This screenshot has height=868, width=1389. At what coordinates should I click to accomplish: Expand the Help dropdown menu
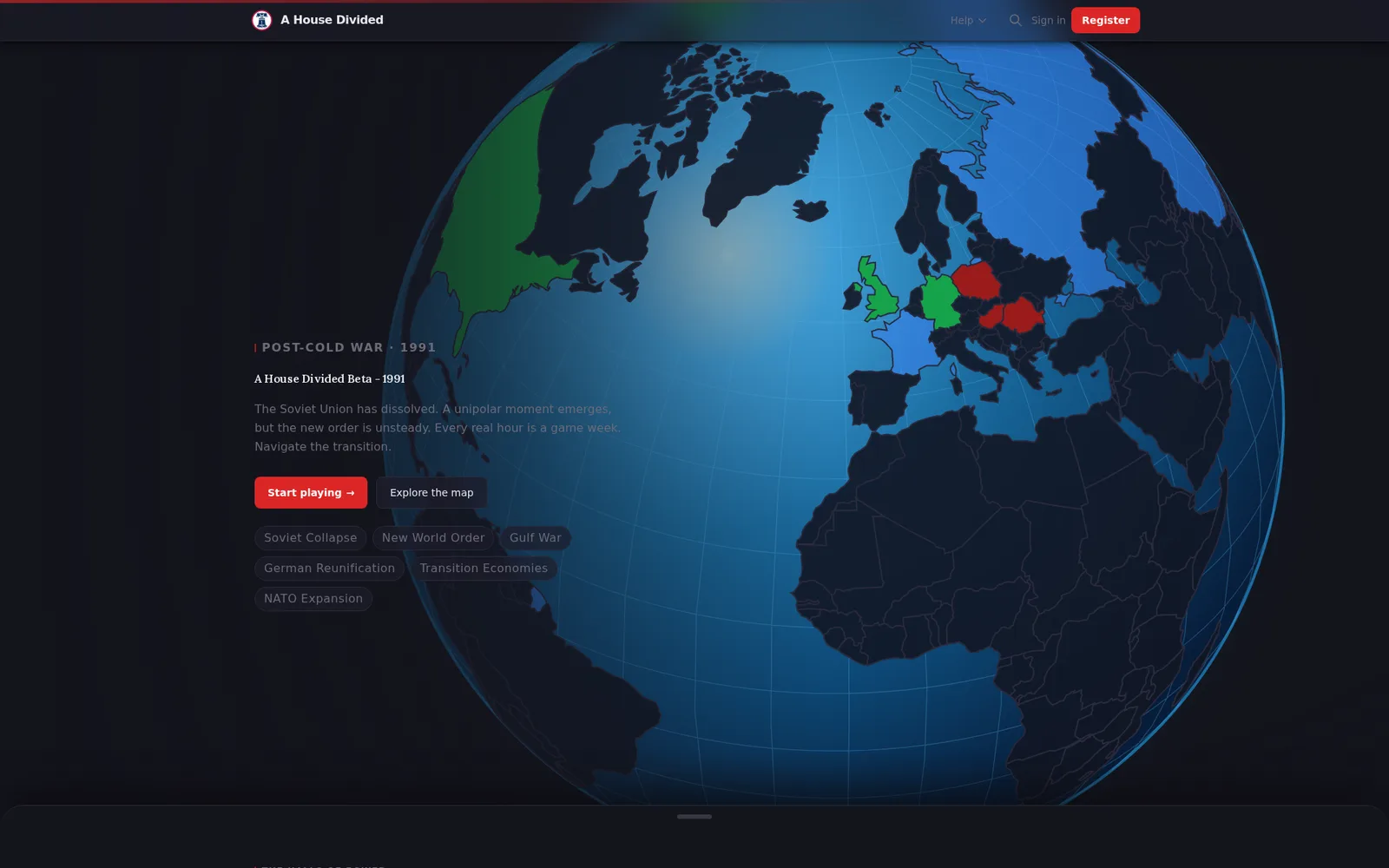[x=968, y=20]
